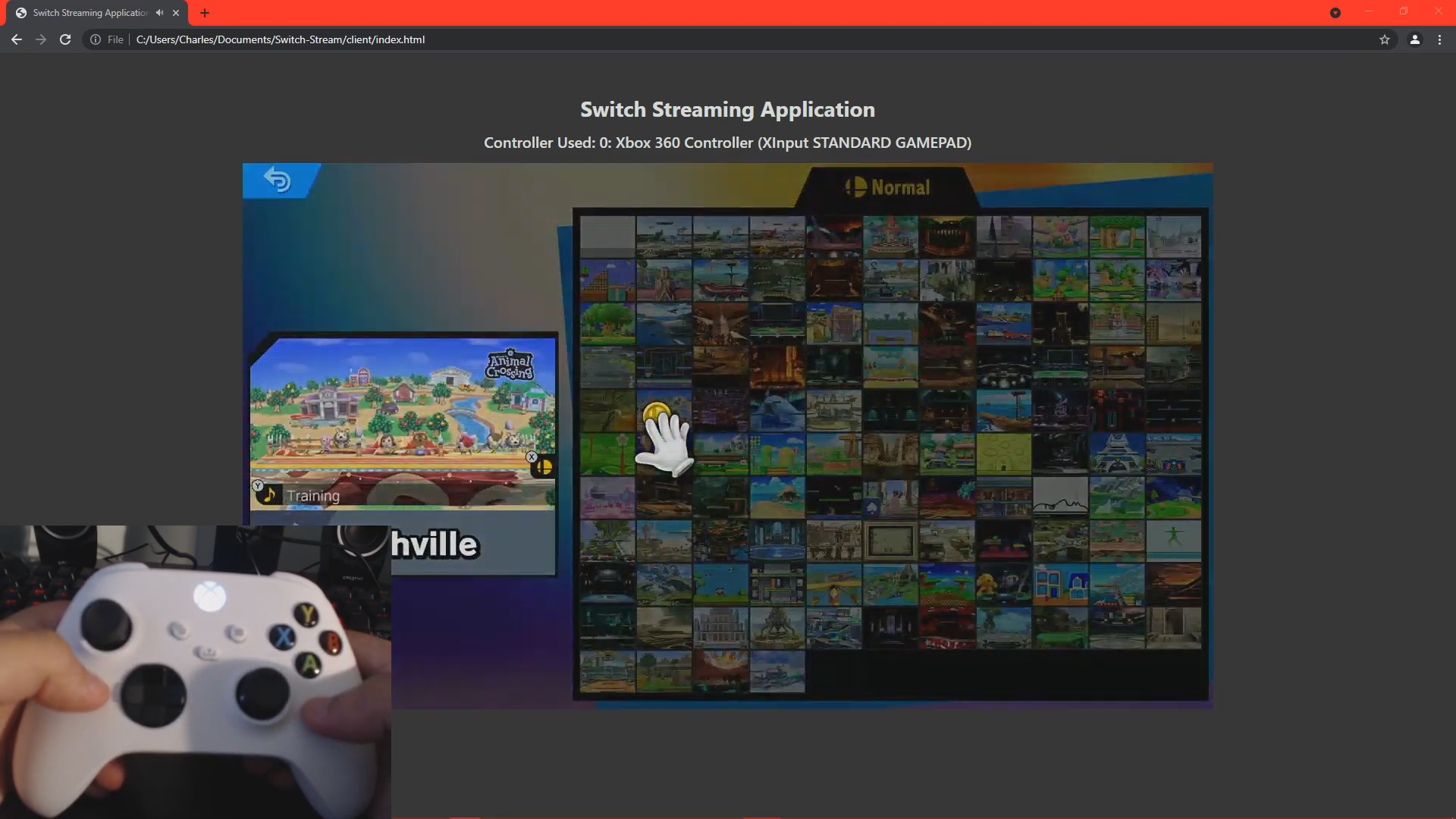
Task: Pick the Green Hill Zone checkered stage
Action: pyautogui.click(x=947, y=584)
